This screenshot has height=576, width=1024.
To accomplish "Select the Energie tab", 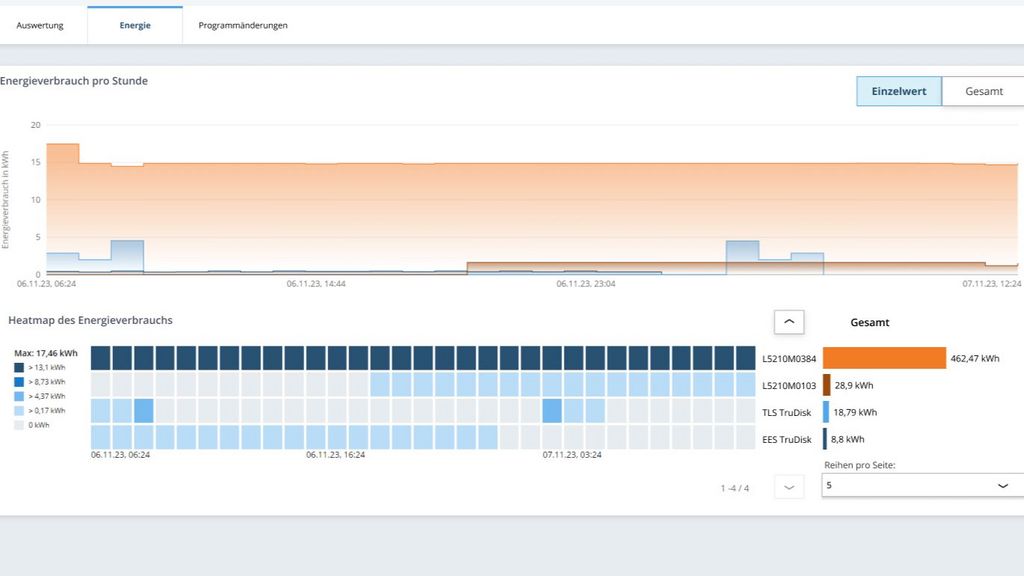I will (x=135, y=25).
